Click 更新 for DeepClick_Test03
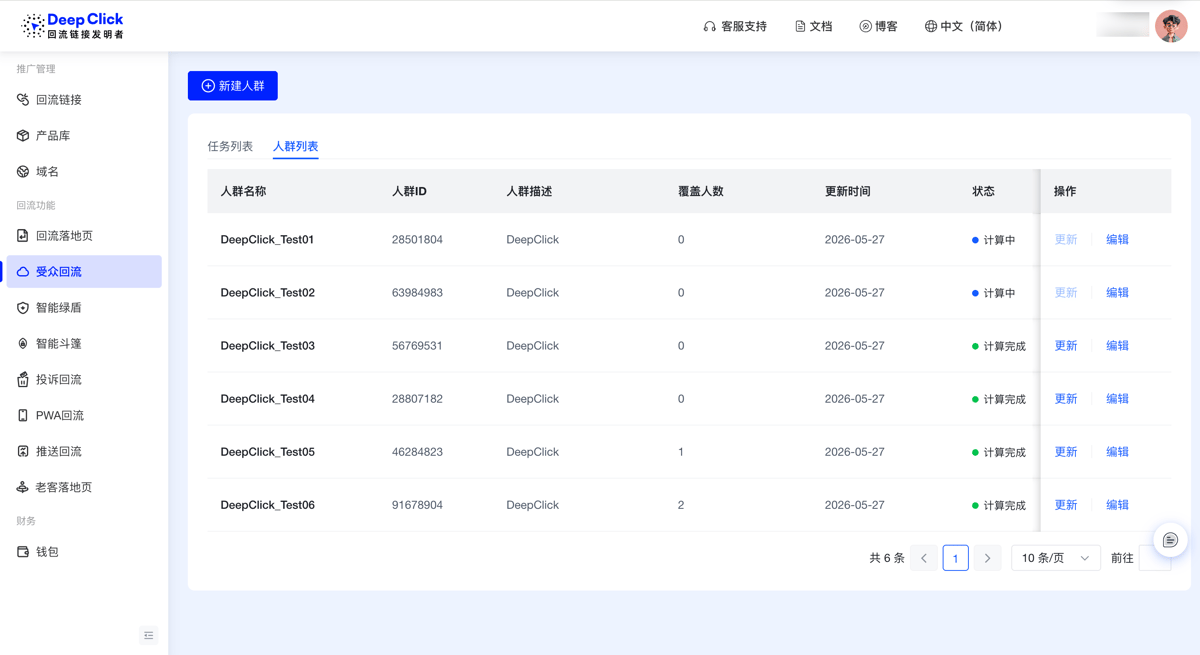Screen dimensions: 1200x655 point(1066,346)
